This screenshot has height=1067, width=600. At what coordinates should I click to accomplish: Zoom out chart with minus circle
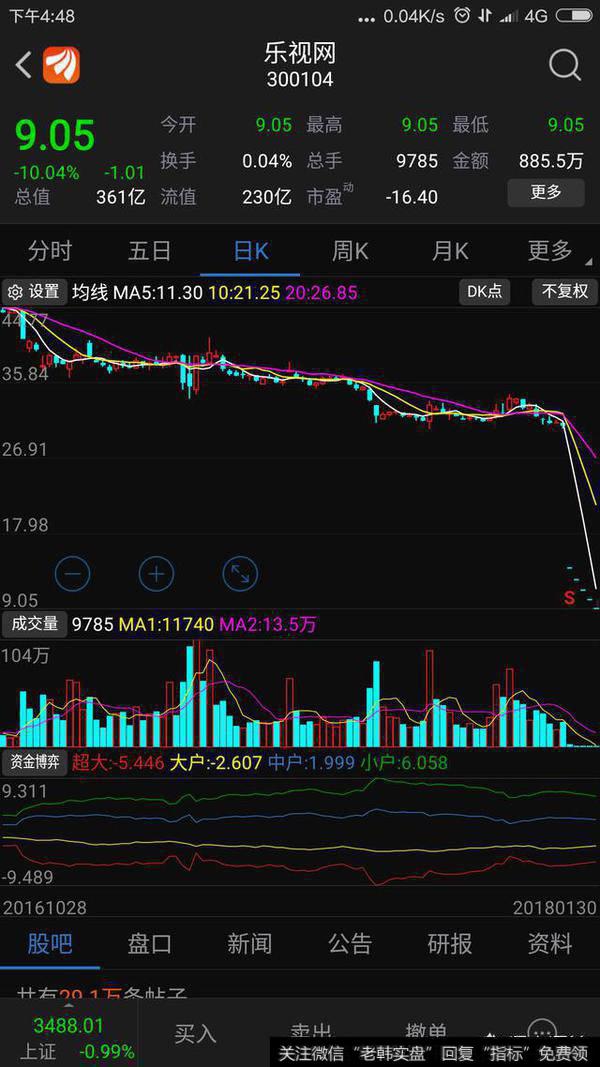[72, 574]
